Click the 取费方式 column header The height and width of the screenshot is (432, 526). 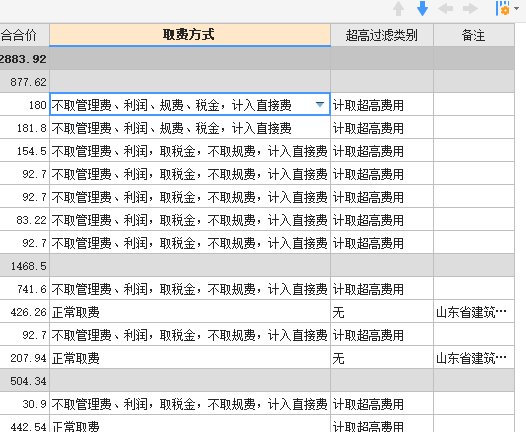click(190, 35)
